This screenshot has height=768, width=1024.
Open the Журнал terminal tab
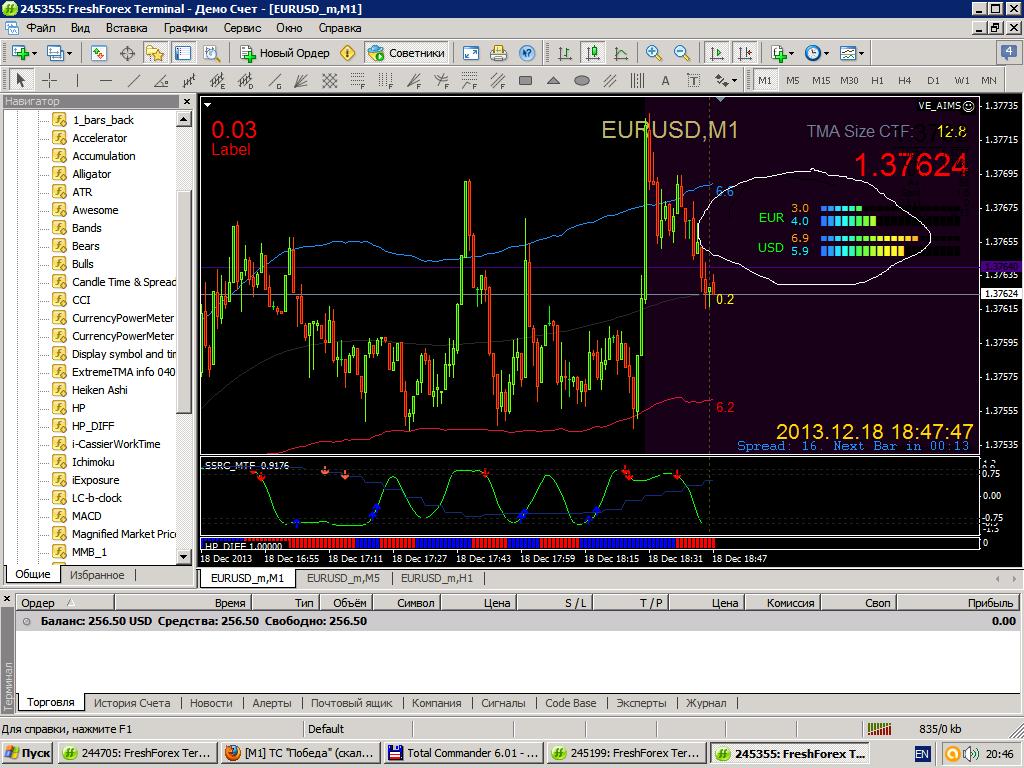pyautogui.click(x=706, y=703)
